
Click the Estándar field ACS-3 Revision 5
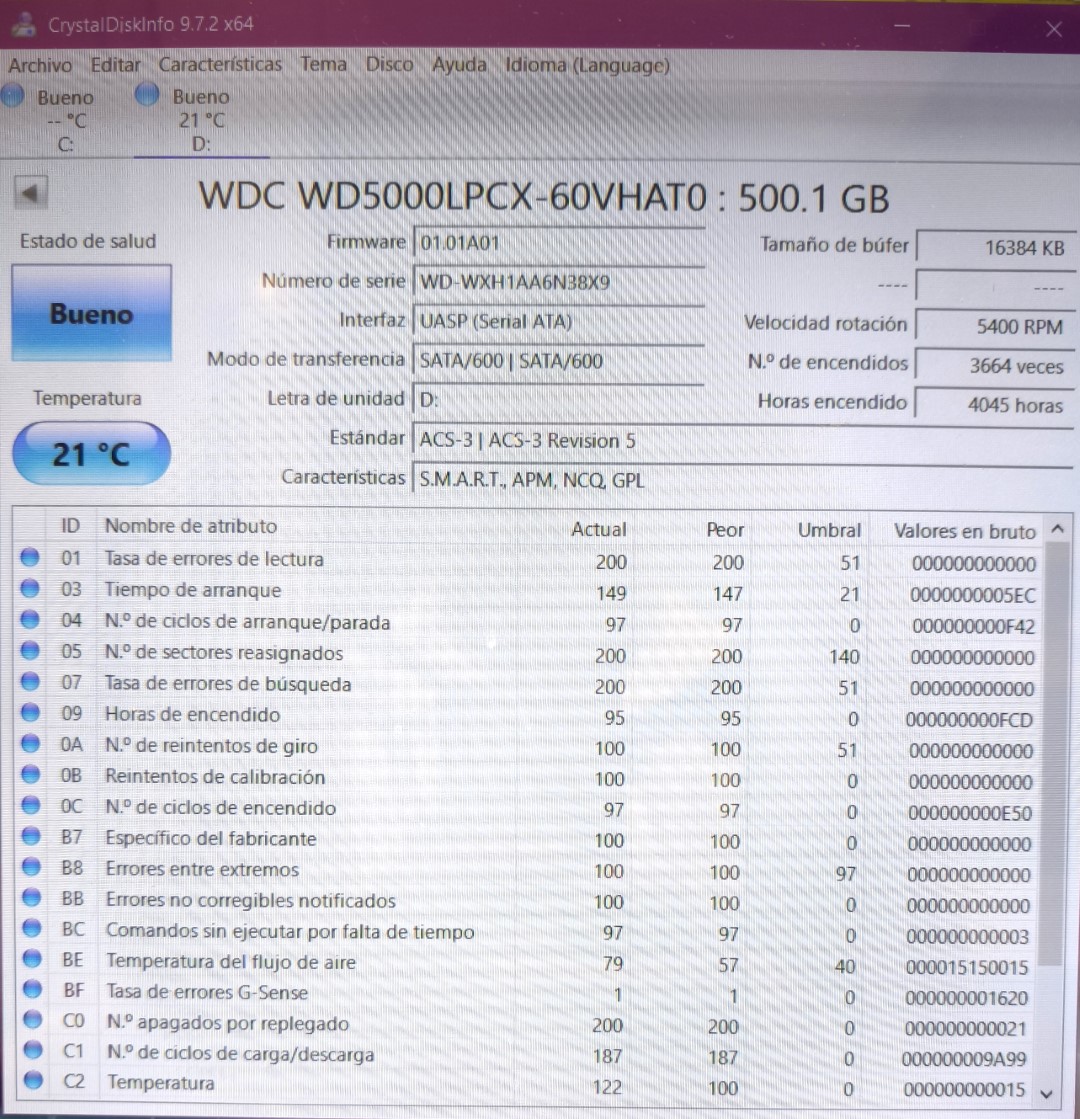[742, 440]
